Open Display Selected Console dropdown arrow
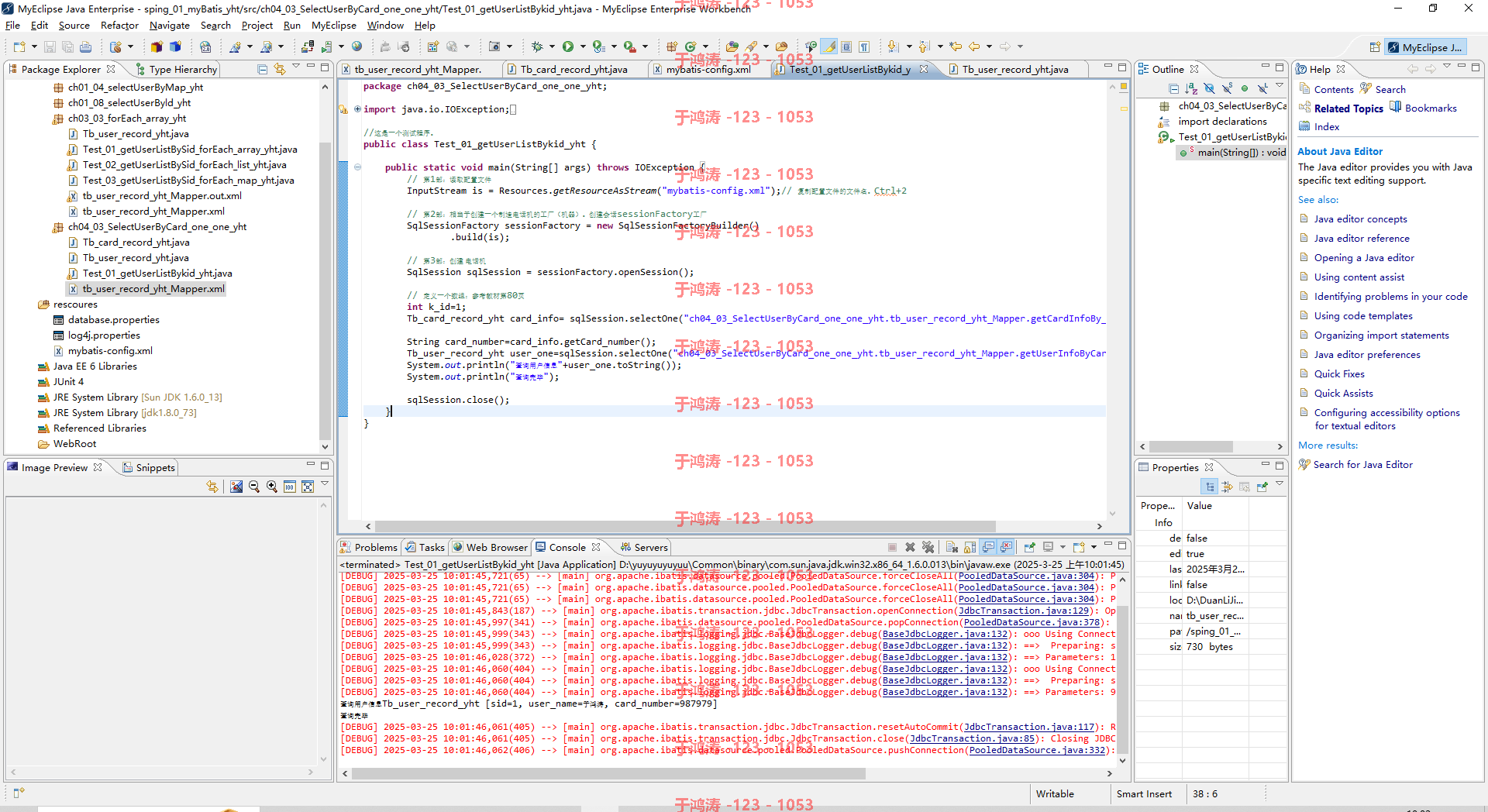The height and width of the screenshot is (812, 1488). point(1063,547)
